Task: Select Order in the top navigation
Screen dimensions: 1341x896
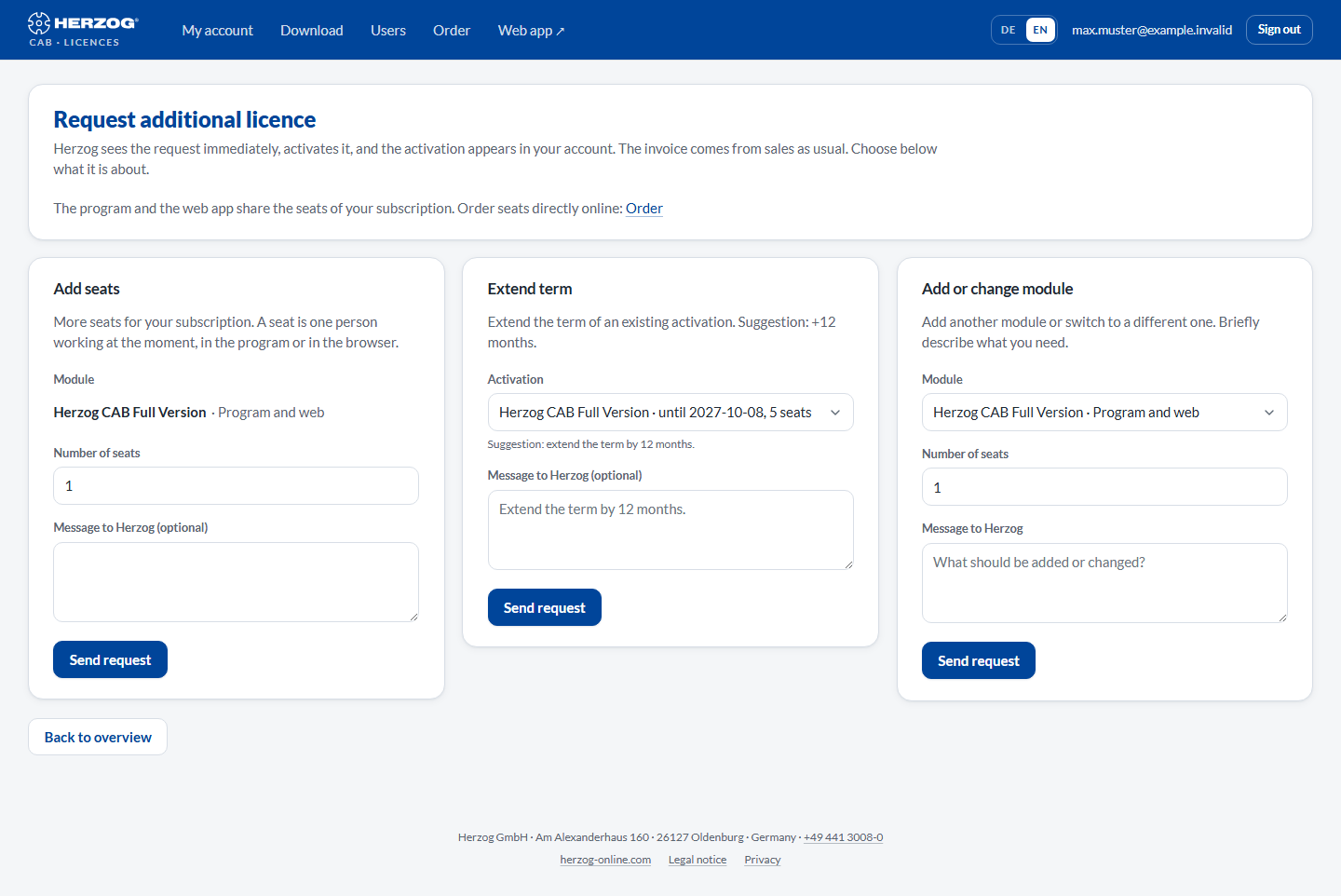Action: pyautogui.click(x=452, y=30)
